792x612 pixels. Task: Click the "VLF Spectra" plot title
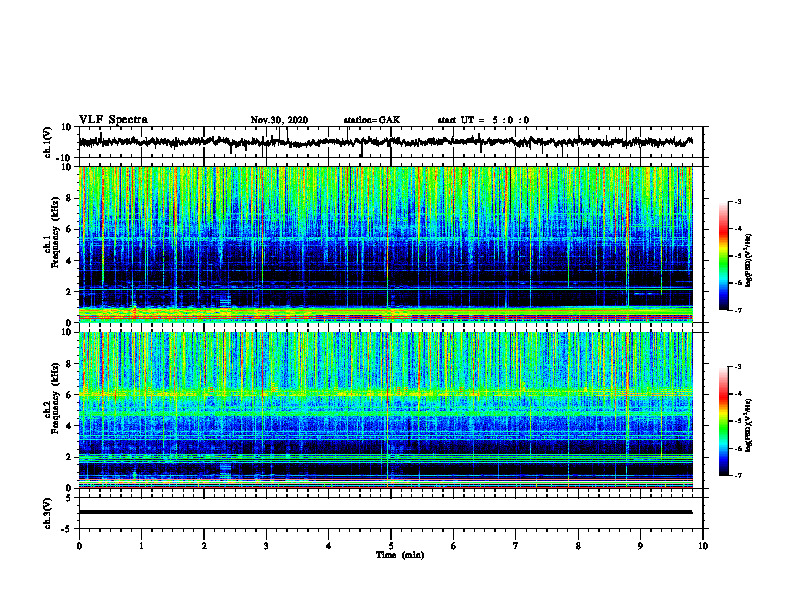coord(113,120)
